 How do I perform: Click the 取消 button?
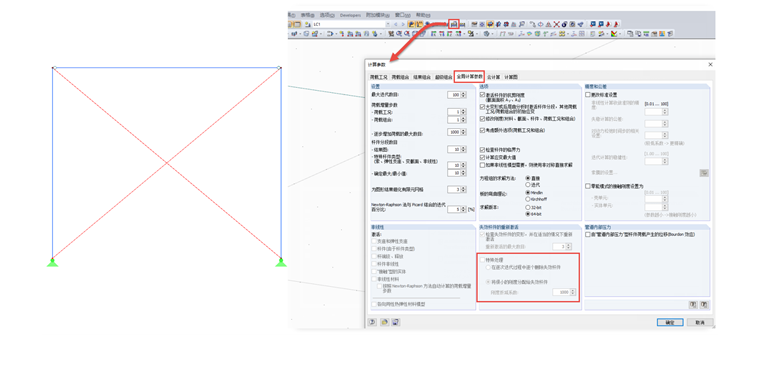[699, 322]
